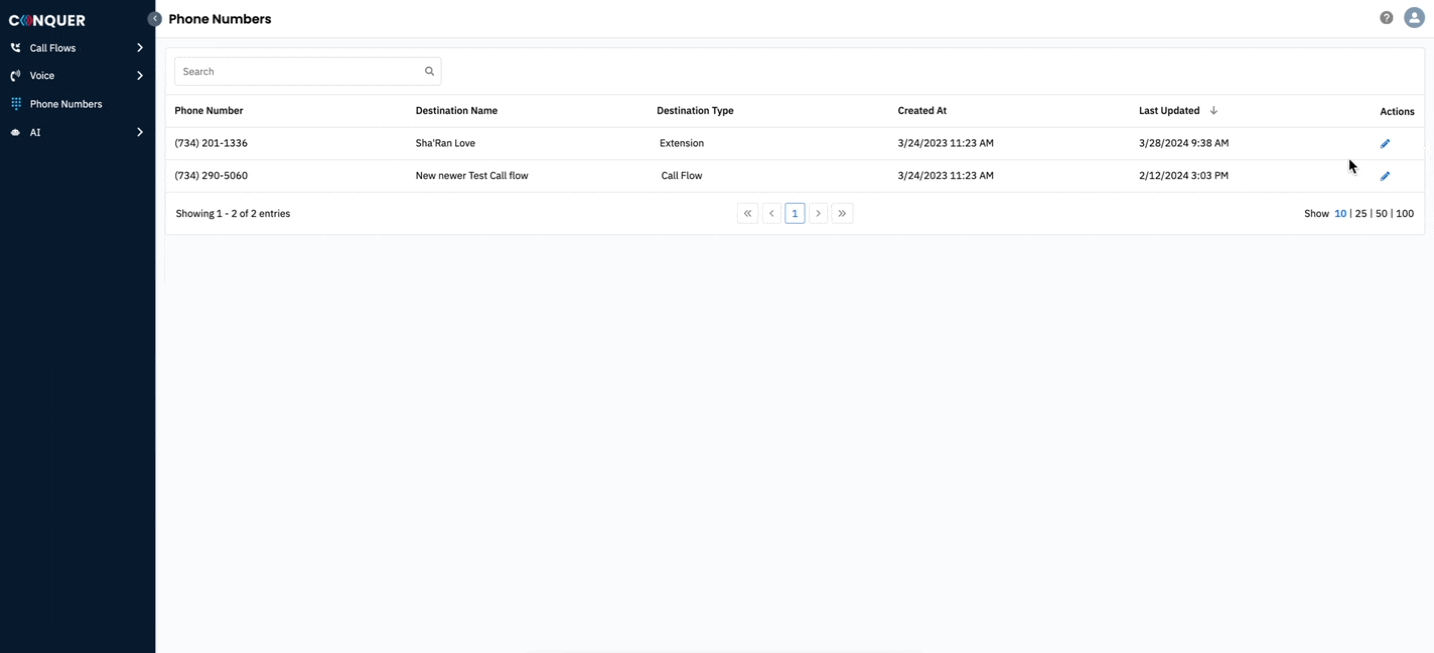Show 50 entries per page

[1381, 214]
